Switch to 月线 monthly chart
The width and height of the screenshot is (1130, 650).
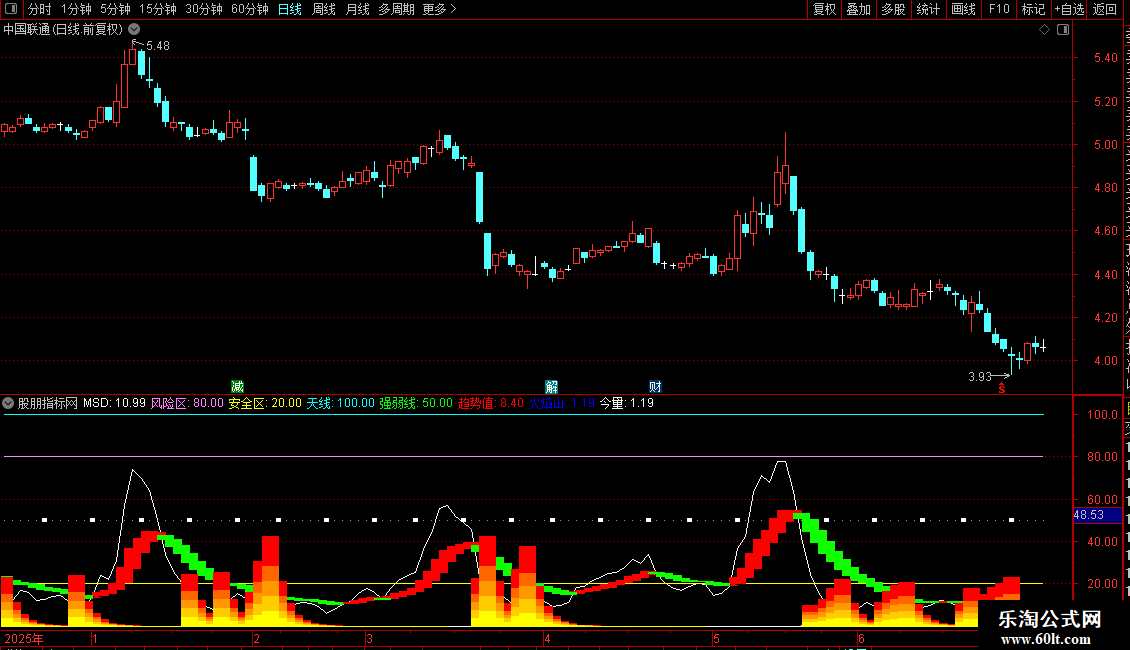click(357, 9)
